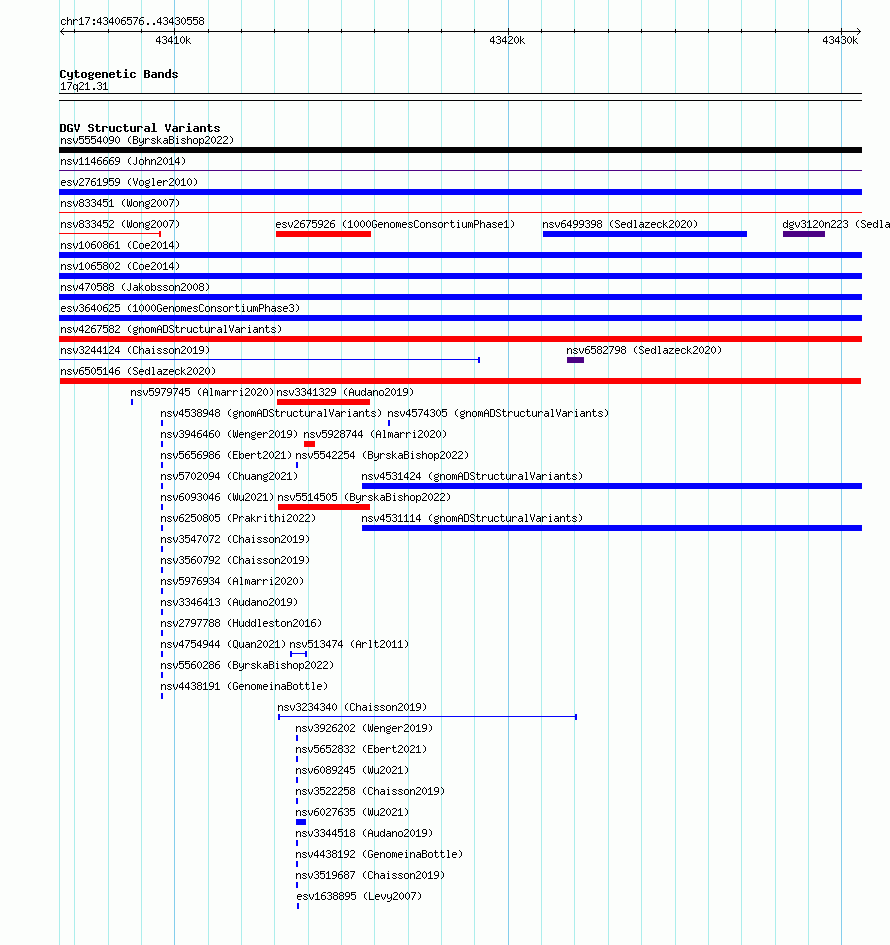Open nsv6499398 (Sedlazeck2020) label

(620, 224)
